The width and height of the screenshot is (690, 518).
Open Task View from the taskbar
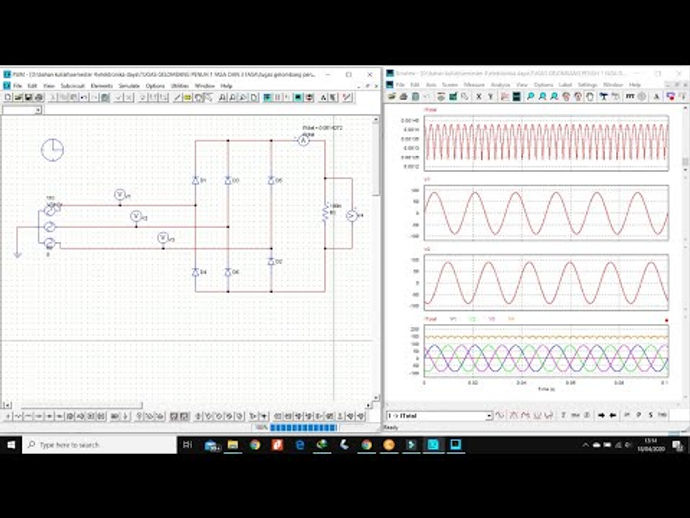tap(187, 445)
